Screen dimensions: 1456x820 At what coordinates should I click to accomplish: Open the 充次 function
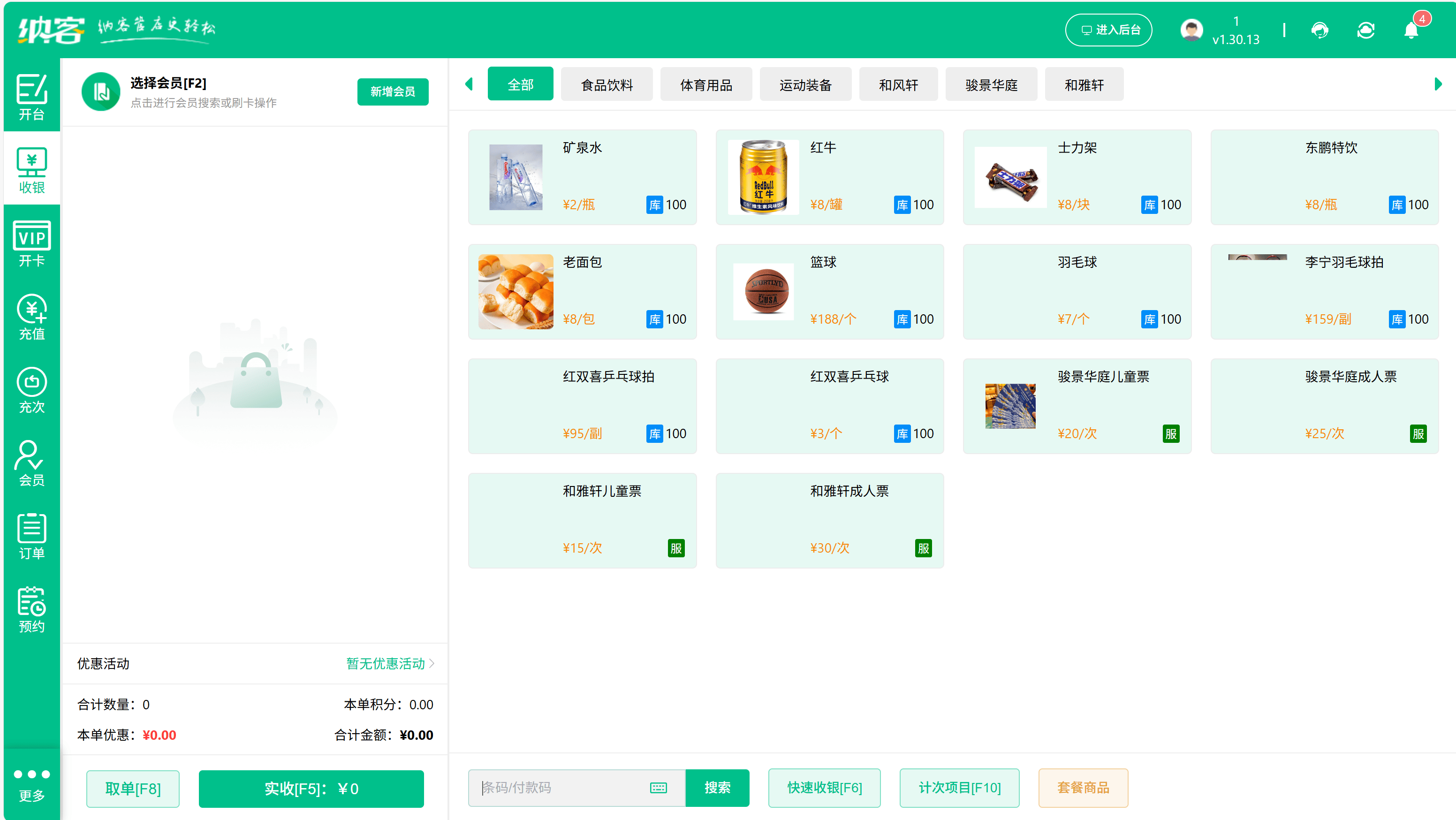click(x=31, y=390)
